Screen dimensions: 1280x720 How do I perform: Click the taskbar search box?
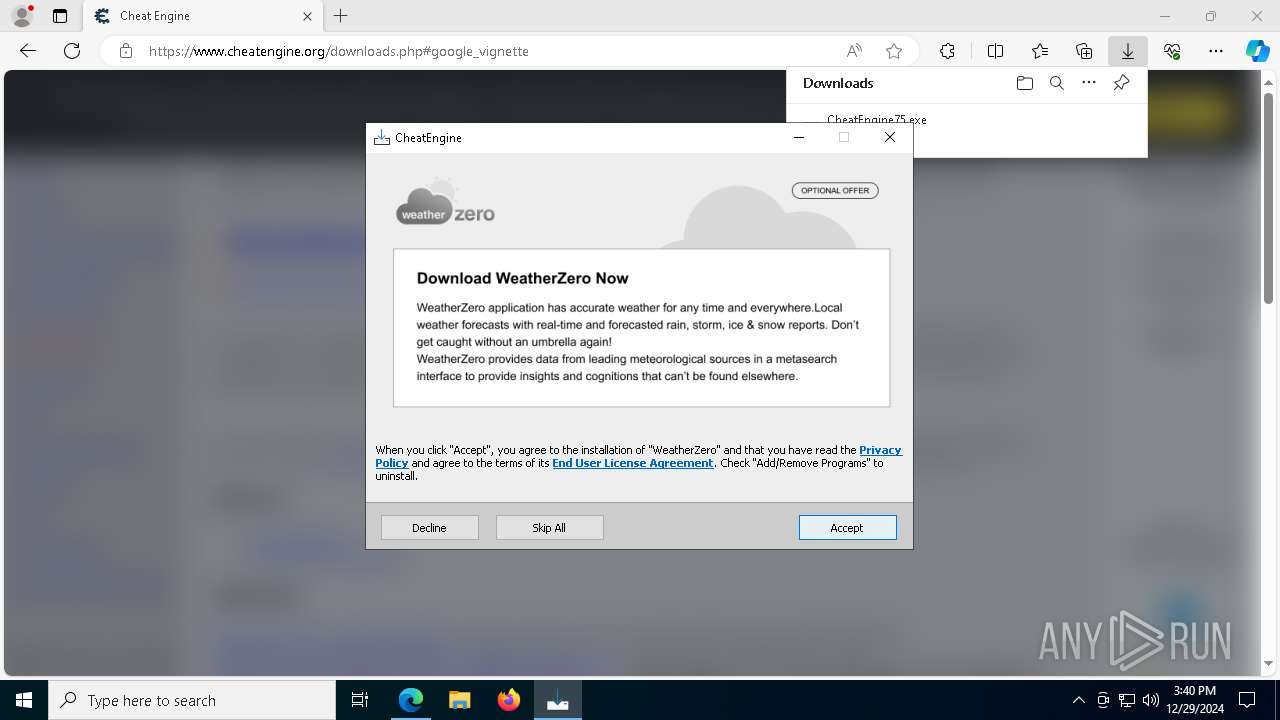pos(192,700)
